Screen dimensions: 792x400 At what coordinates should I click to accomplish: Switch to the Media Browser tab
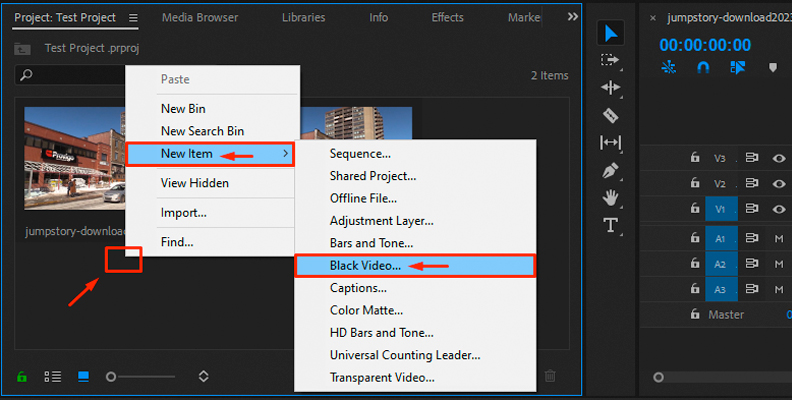(x=200, y=18)
